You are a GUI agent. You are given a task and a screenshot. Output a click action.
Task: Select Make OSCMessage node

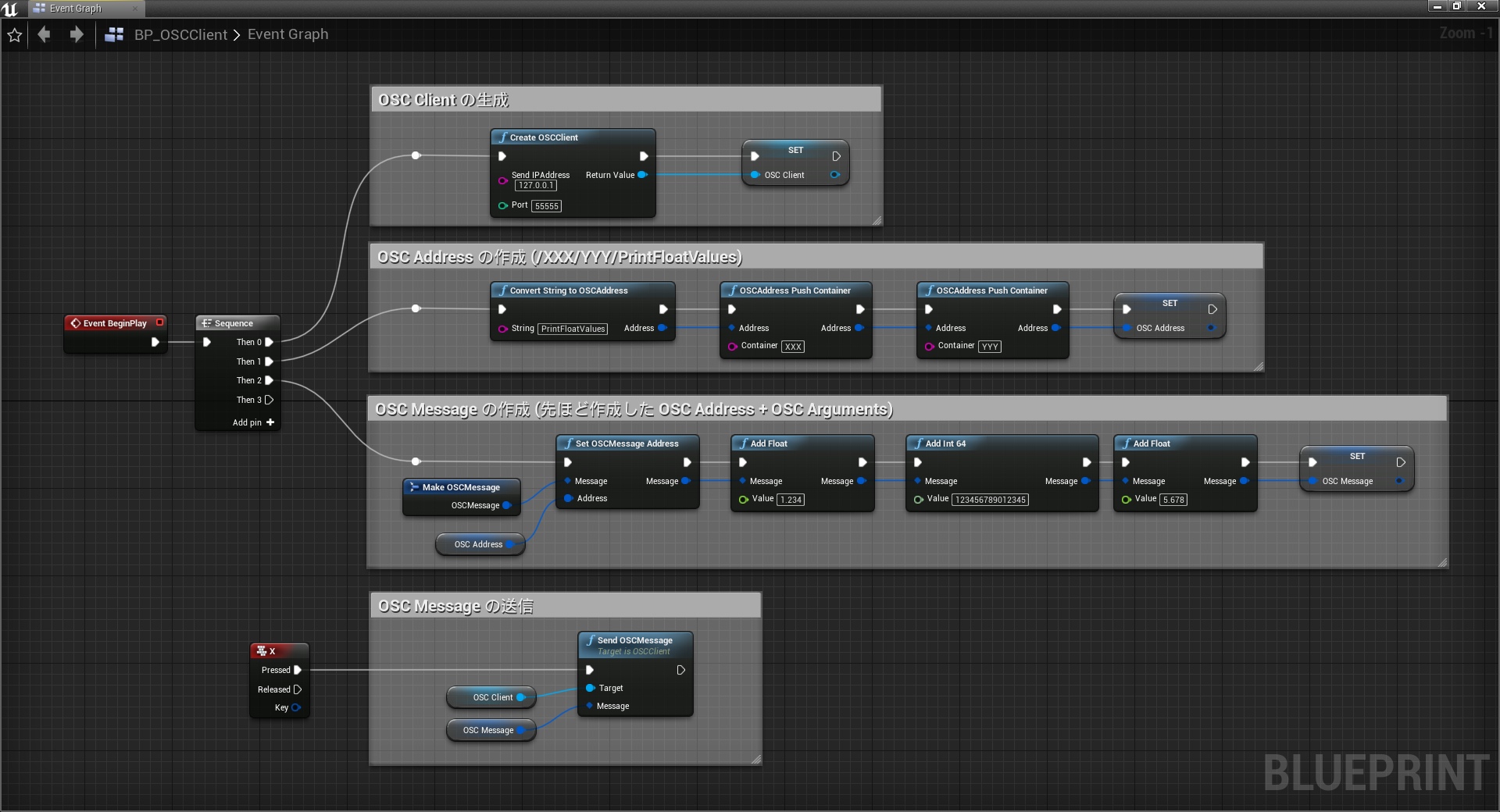(x=461, y=487)
